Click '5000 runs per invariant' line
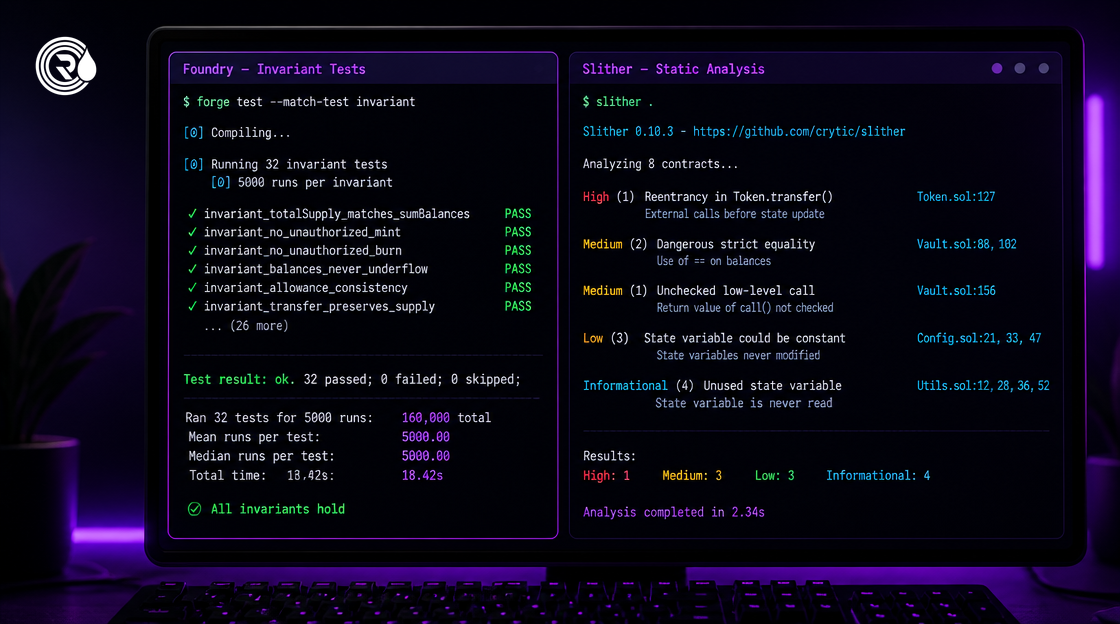Image resolution: width=1120 pixels, height=624 pixels. [x=315, y=183]
